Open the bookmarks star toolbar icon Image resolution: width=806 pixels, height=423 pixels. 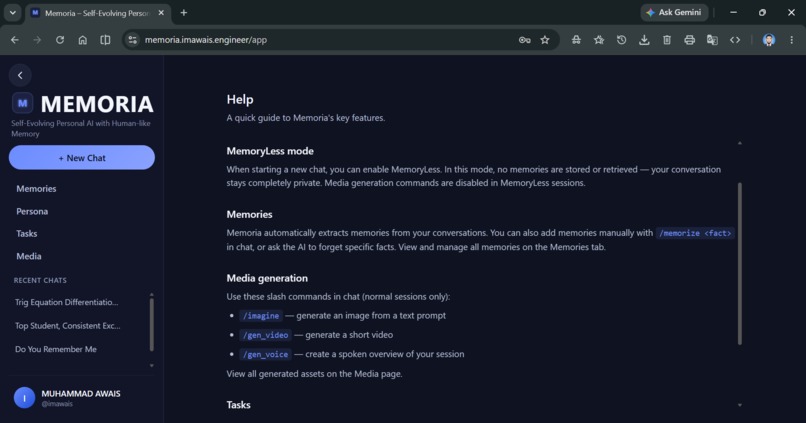(599, 40)
